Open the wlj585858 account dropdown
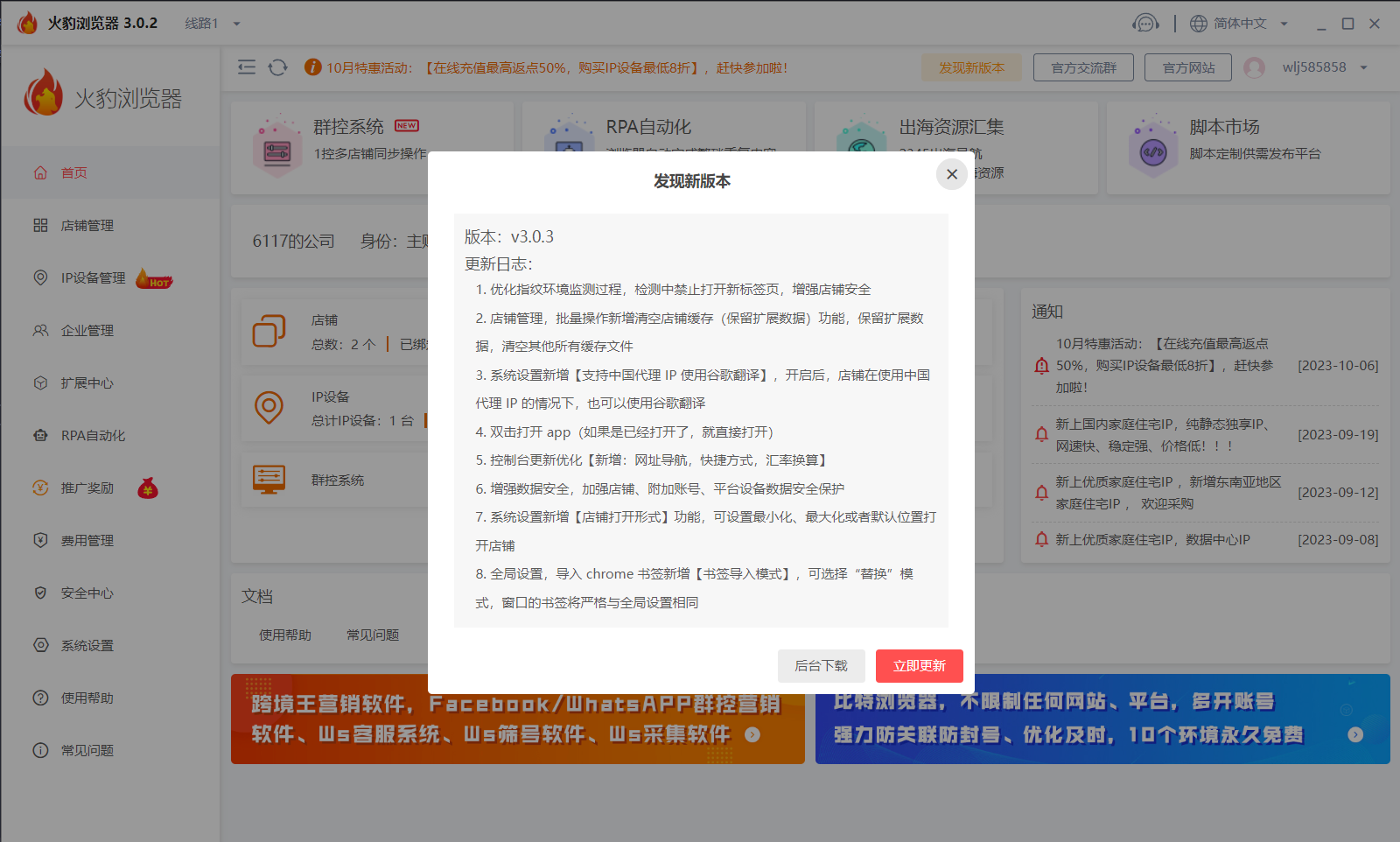 pos(1325,67)
